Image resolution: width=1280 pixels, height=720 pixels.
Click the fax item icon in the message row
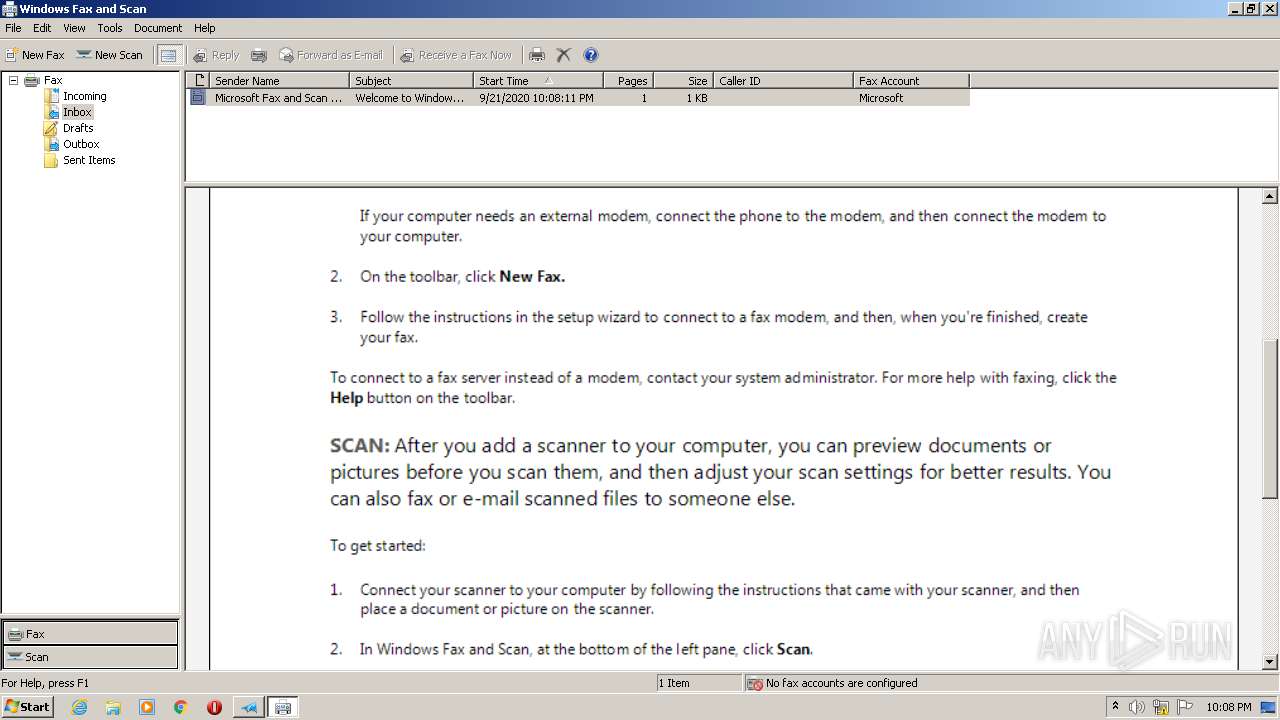(198, 98)
